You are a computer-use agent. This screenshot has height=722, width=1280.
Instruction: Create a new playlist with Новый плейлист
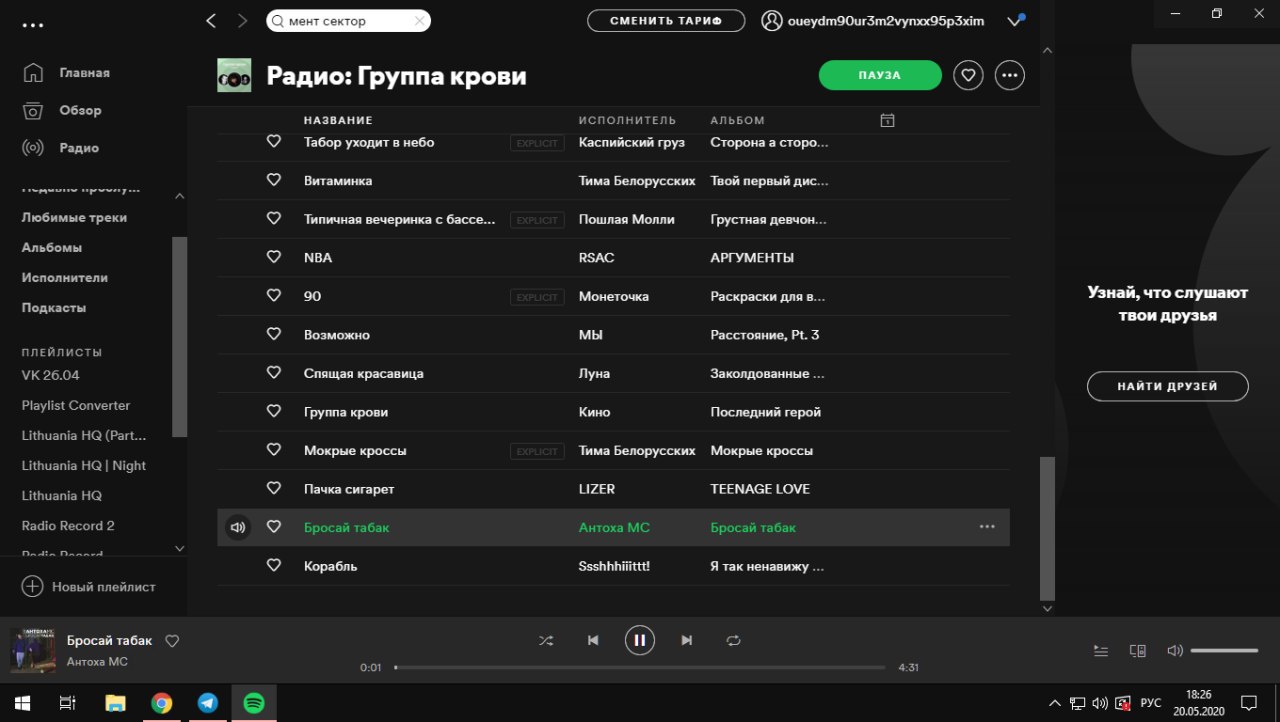click(x=89, y=587)
